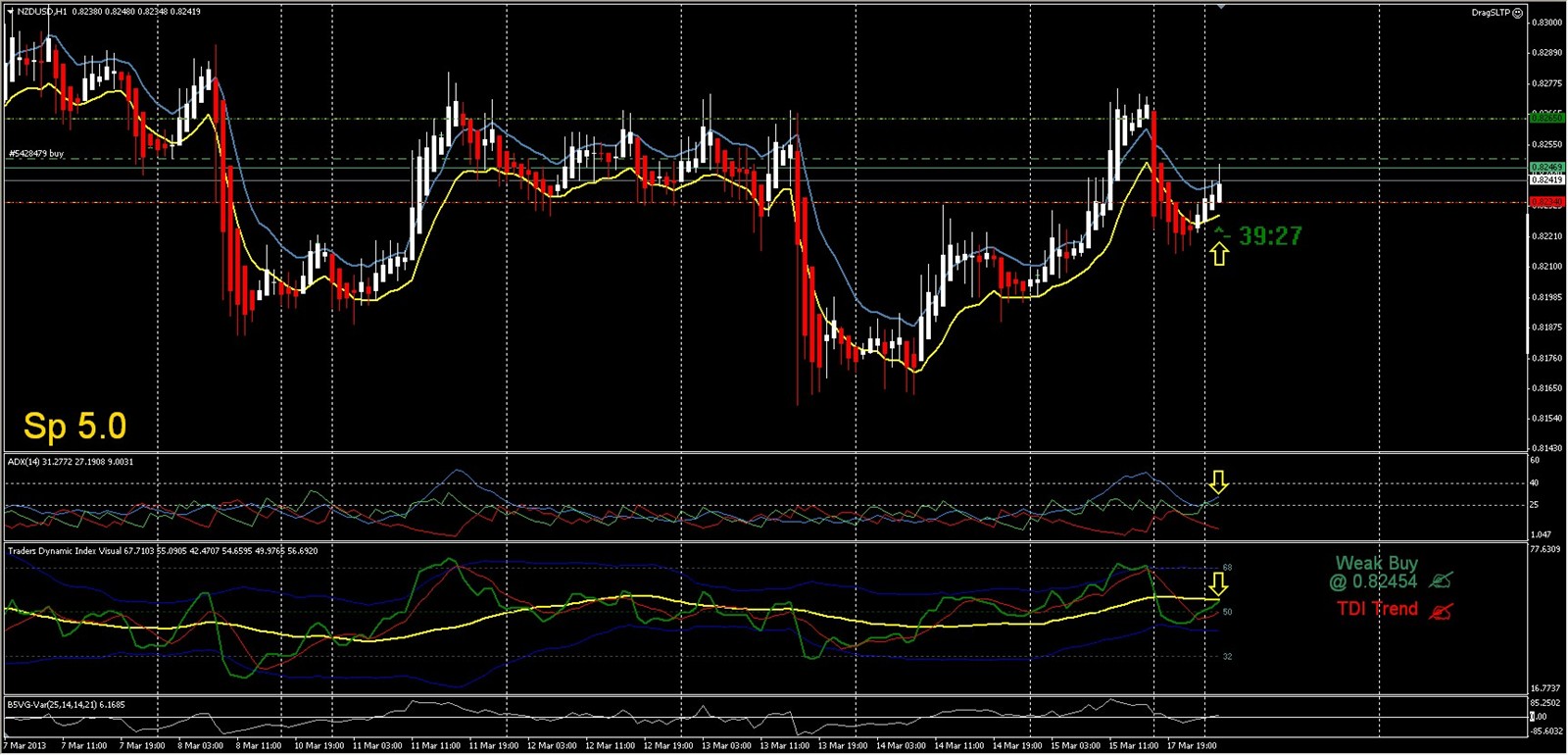1568x755 pixels.
Task: Click the BSVG scale value 85.2502
Action: click(x=1545, y=703)
